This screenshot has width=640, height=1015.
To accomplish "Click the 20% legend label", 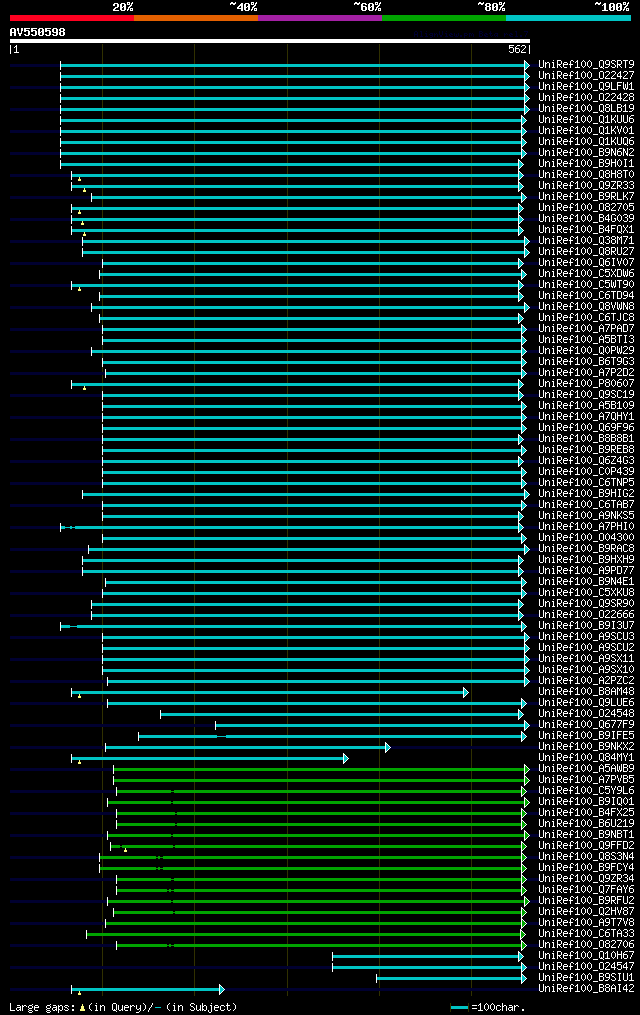I will (x=123, y=6).
